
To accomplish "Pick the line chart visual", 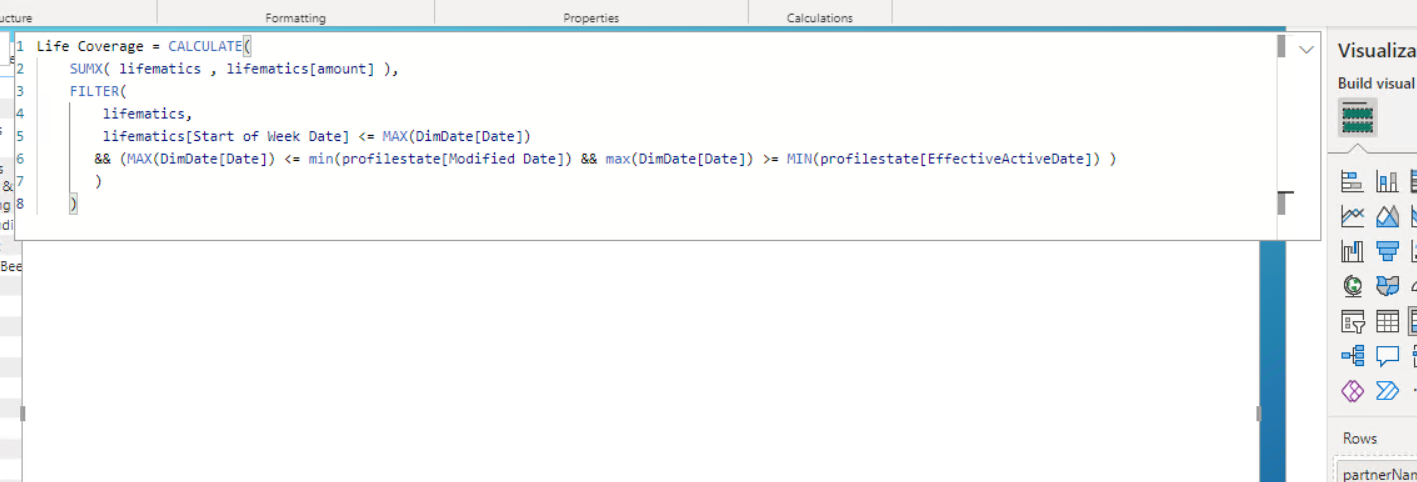I will pos(1352,216).
